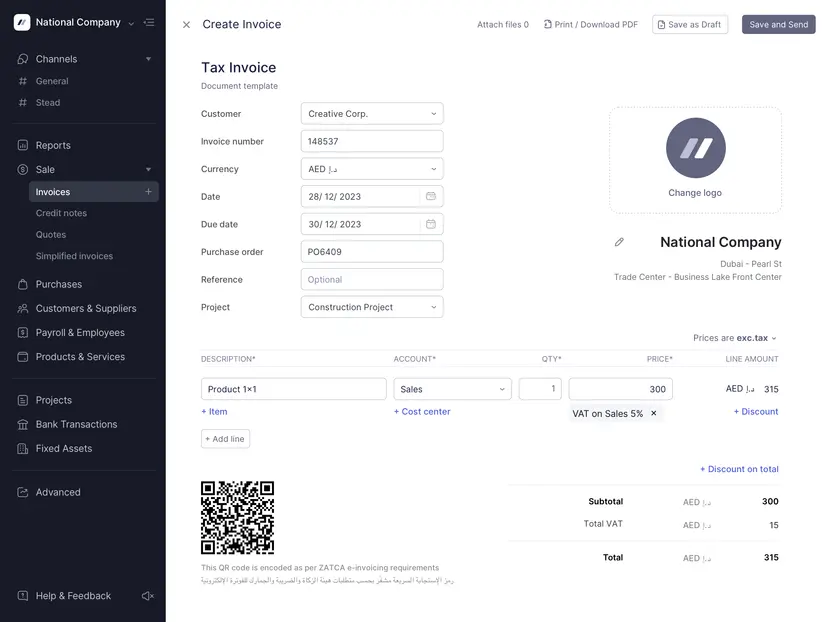Go to the Reports section
Image resolution: width=828 pixels, height=622 pixels.
(53, 145)
